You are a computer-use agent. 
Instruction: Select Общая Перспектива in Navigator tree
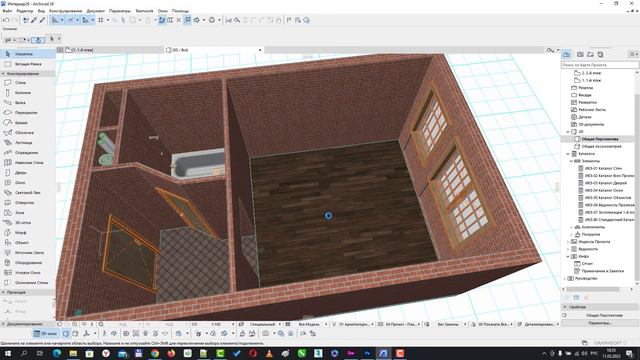pyautogui.click(x=600, y=139)
